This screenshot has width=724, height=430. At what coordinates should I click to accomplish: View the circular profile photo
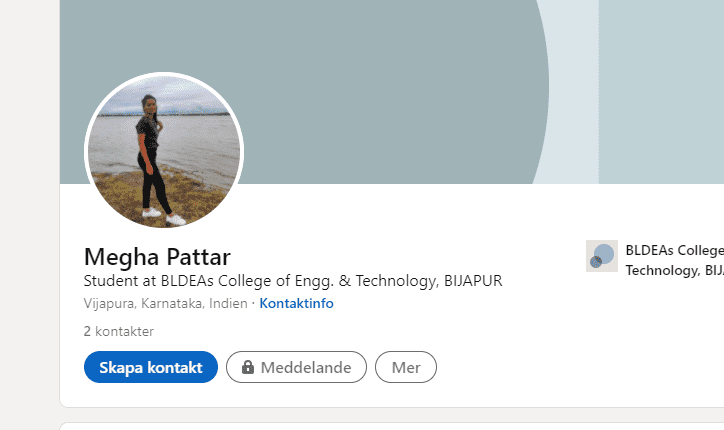(164, 151)
